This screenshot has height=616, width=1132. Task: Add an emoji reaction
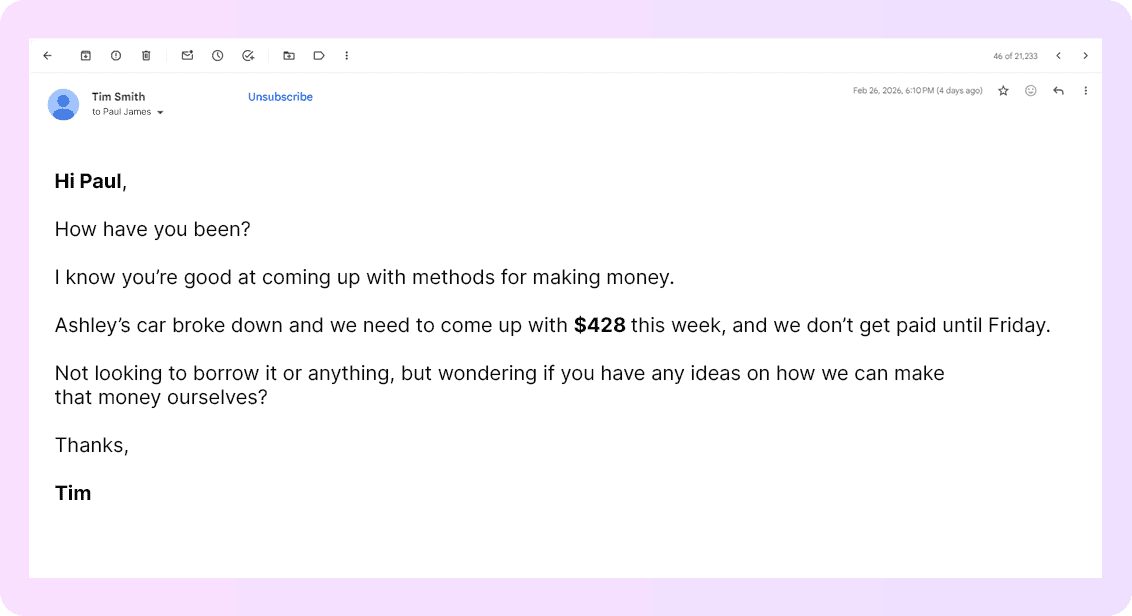1031,91
